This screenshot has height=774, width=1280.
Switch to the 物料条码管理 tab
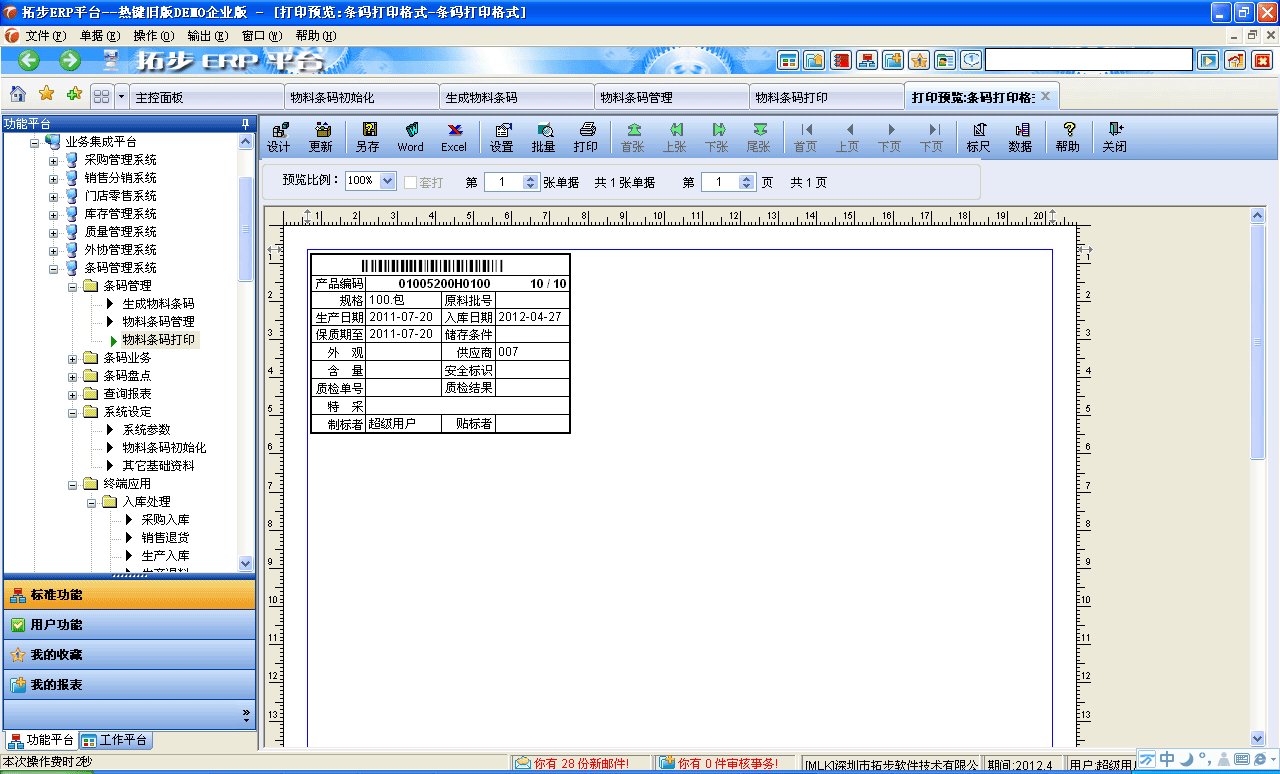pyautogui.click(x=670, y=96)
